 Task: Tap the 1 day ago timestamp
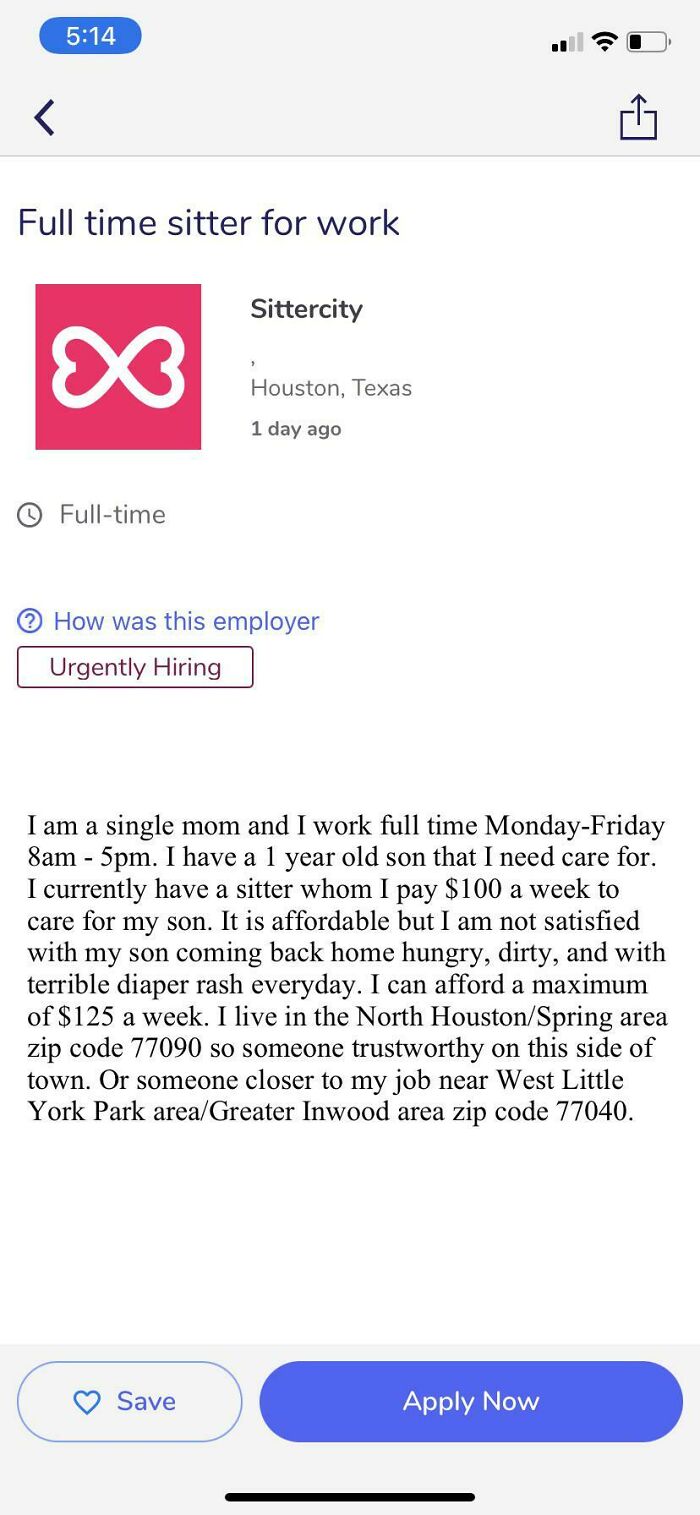pyautogui.click(x=295, y=428)
